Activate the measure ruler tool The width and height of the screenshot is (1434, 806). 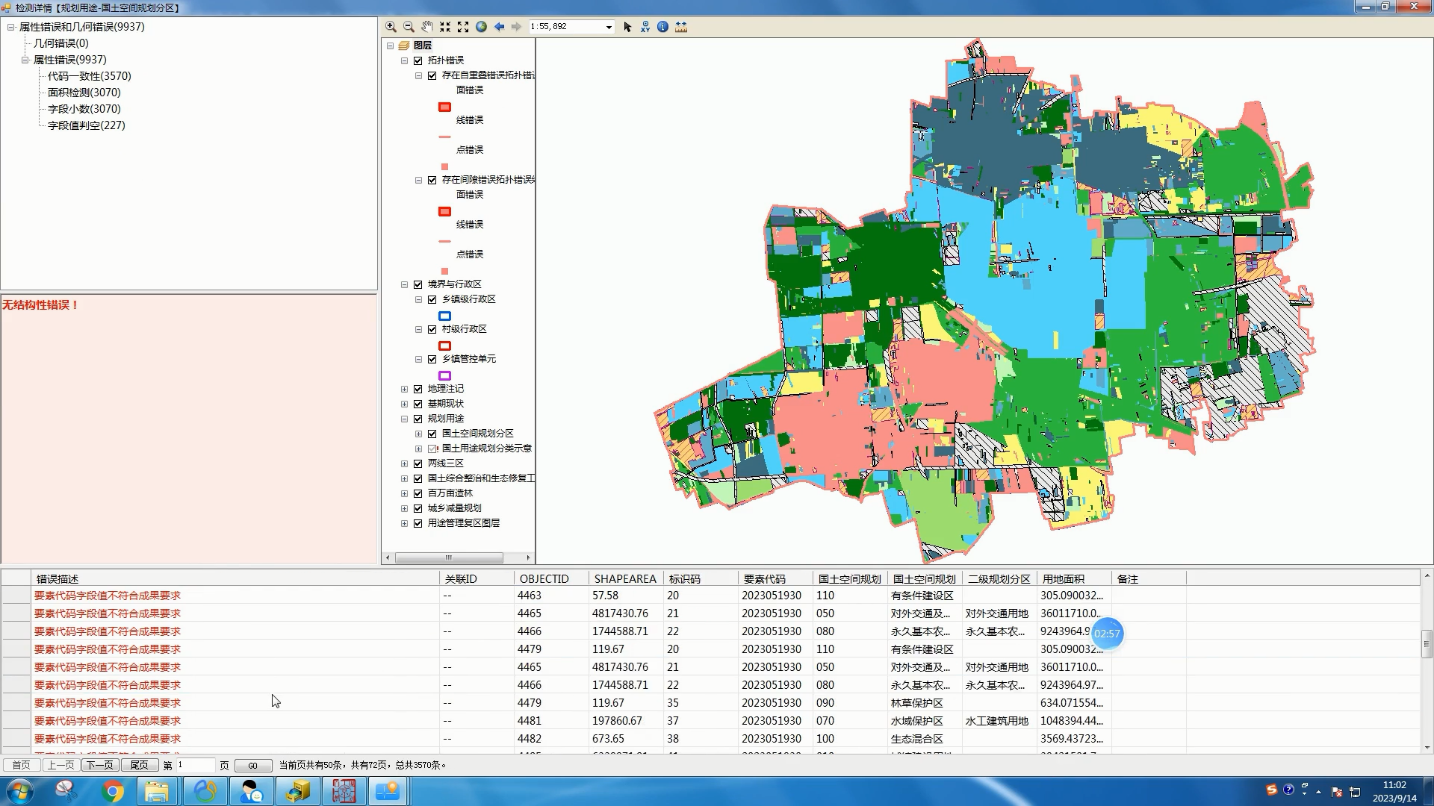tap(681, 27)
